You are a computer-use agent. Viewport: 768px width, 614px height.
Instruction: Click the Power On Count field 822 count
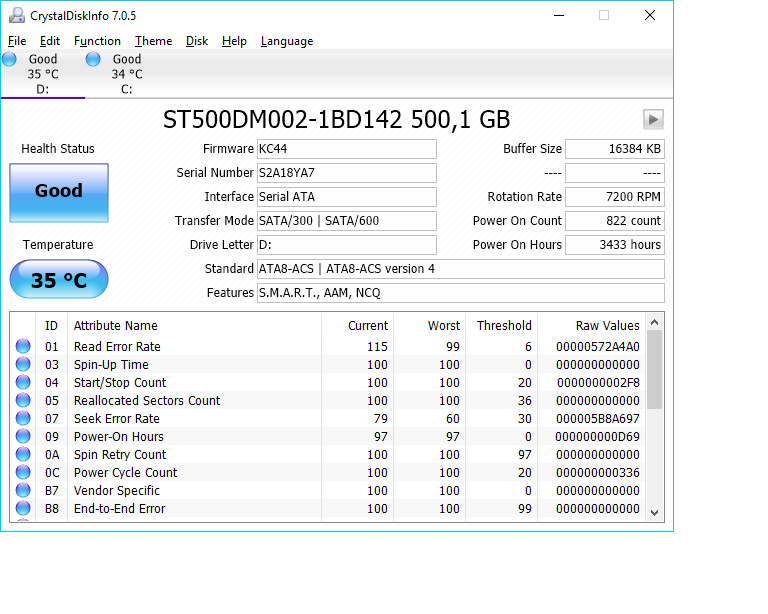pos(615,221)
